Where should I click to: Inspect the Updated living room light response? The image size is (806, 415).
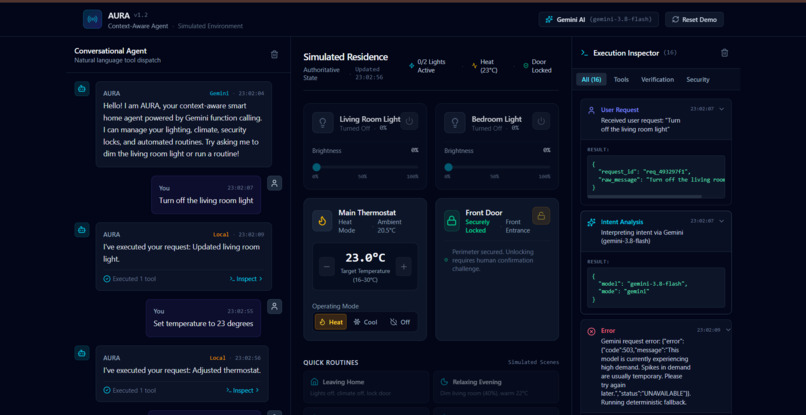246,279
